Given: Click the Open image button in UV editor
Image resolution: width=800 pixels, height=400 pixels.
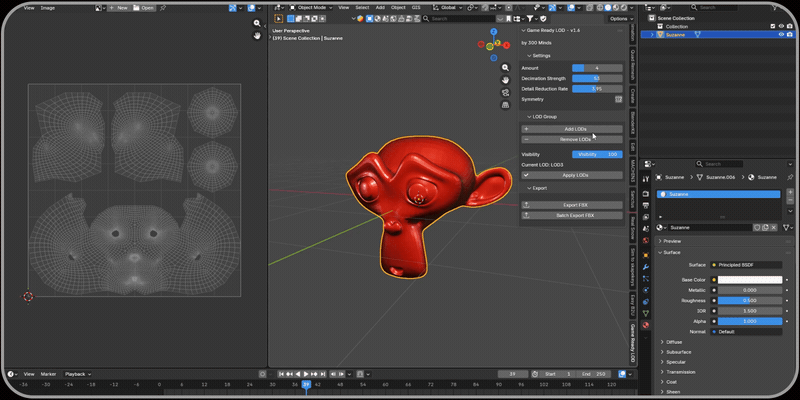Looking at the screenshot, I should click(143, 8).
